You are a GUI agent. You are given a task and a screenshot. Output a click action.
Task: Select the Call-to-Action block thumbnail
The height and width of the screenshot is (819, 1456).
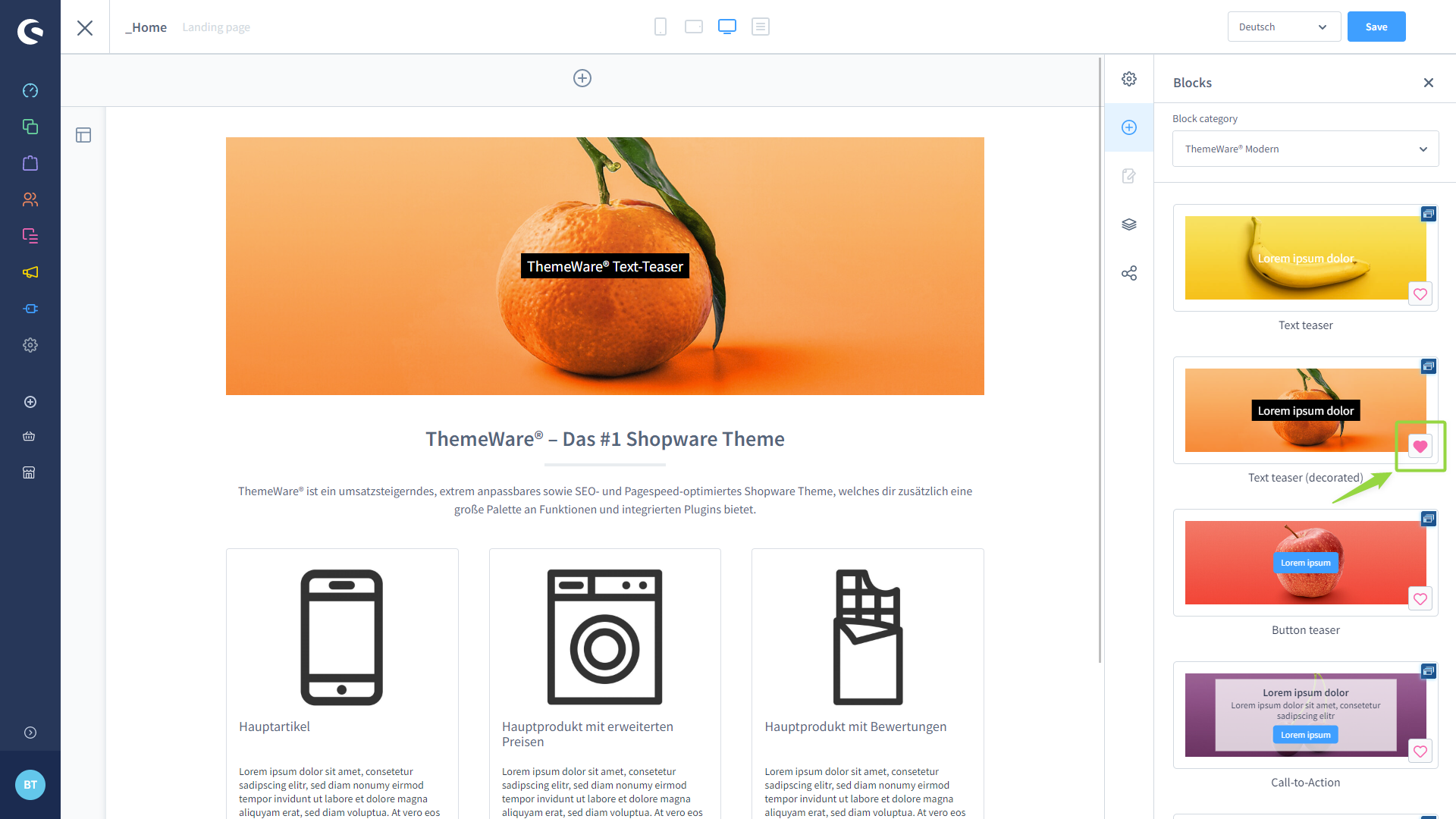pyautogui.click(x=1306, y=715)
